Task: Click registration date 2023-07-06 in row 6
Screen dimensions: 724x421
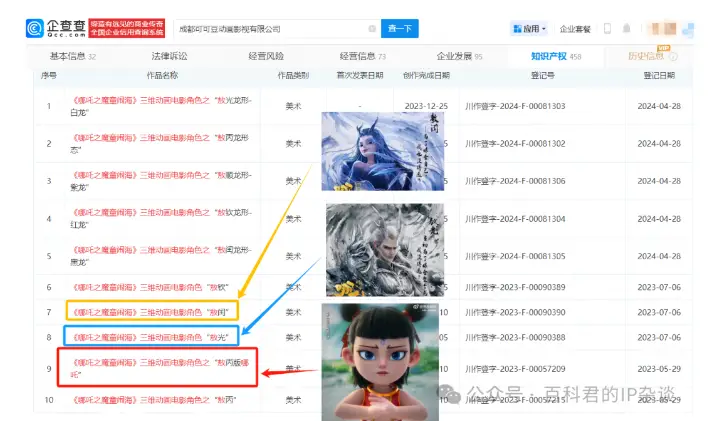Action: [659, 287]
